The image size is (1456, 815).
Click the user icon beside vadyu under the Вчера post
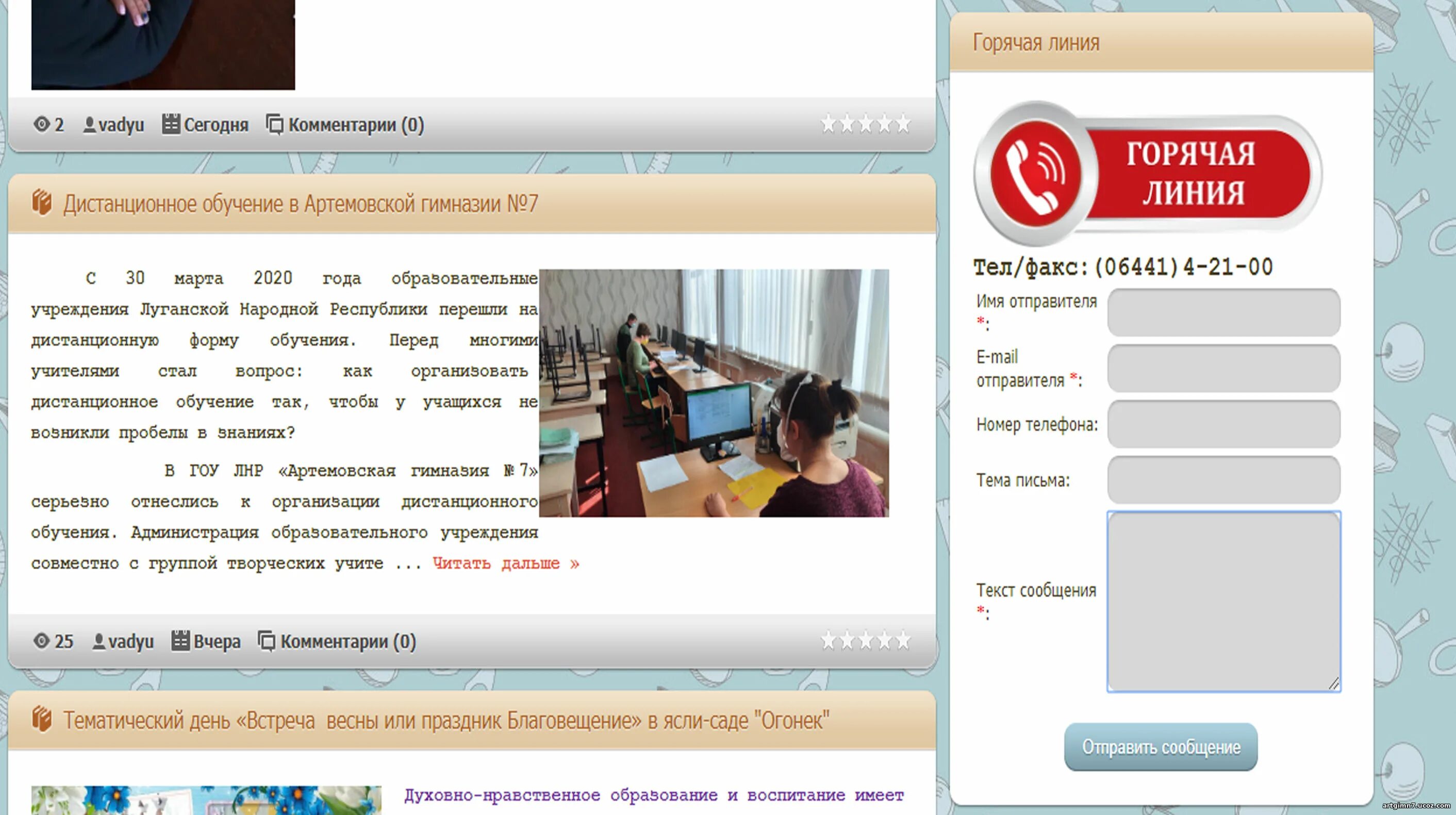coord(99,641)
